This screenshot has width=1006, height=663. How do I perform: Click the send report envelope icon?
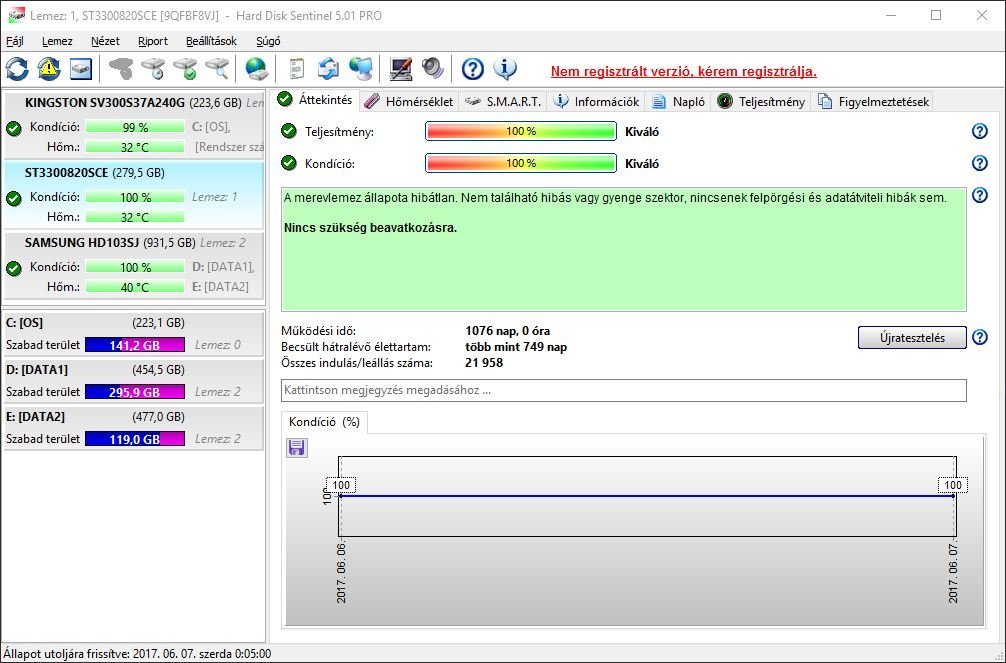(328, 69)
